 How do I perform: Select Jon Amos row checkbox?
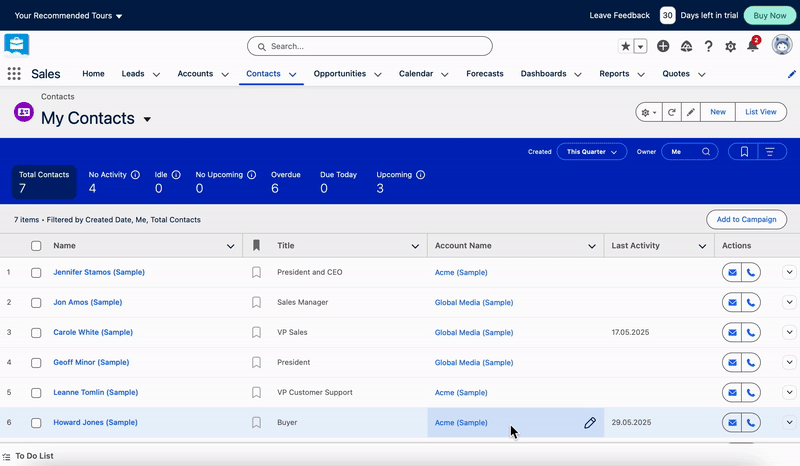36,303
